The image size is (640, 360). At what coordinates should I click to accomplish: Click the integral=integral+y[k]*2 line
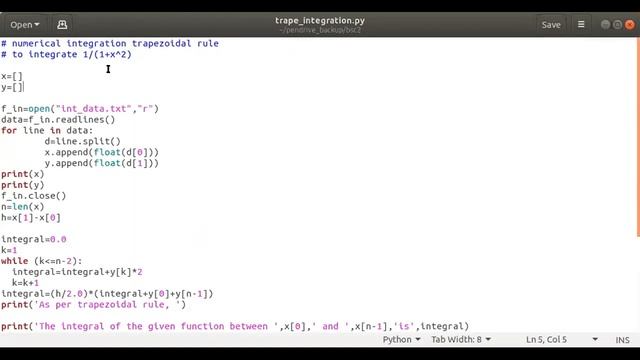click(77, 272)
